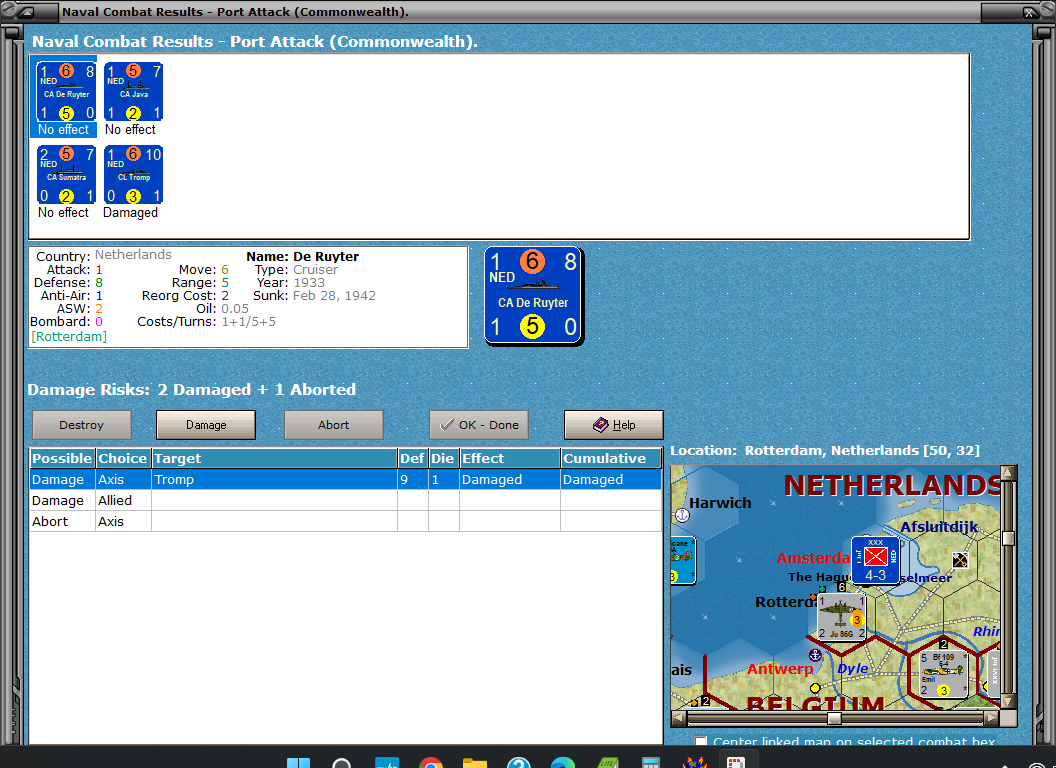Open Help
This screenshot has height=768, width=1056.
coord(614,425)
